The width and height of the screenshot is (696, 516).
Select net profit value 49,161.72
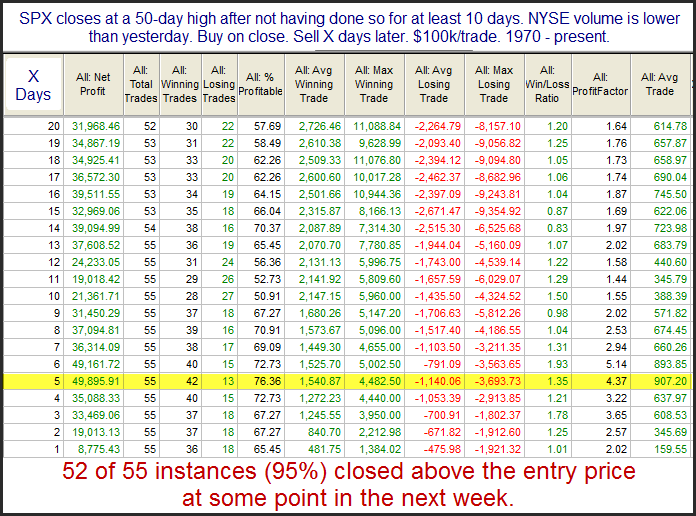[96, 364]
